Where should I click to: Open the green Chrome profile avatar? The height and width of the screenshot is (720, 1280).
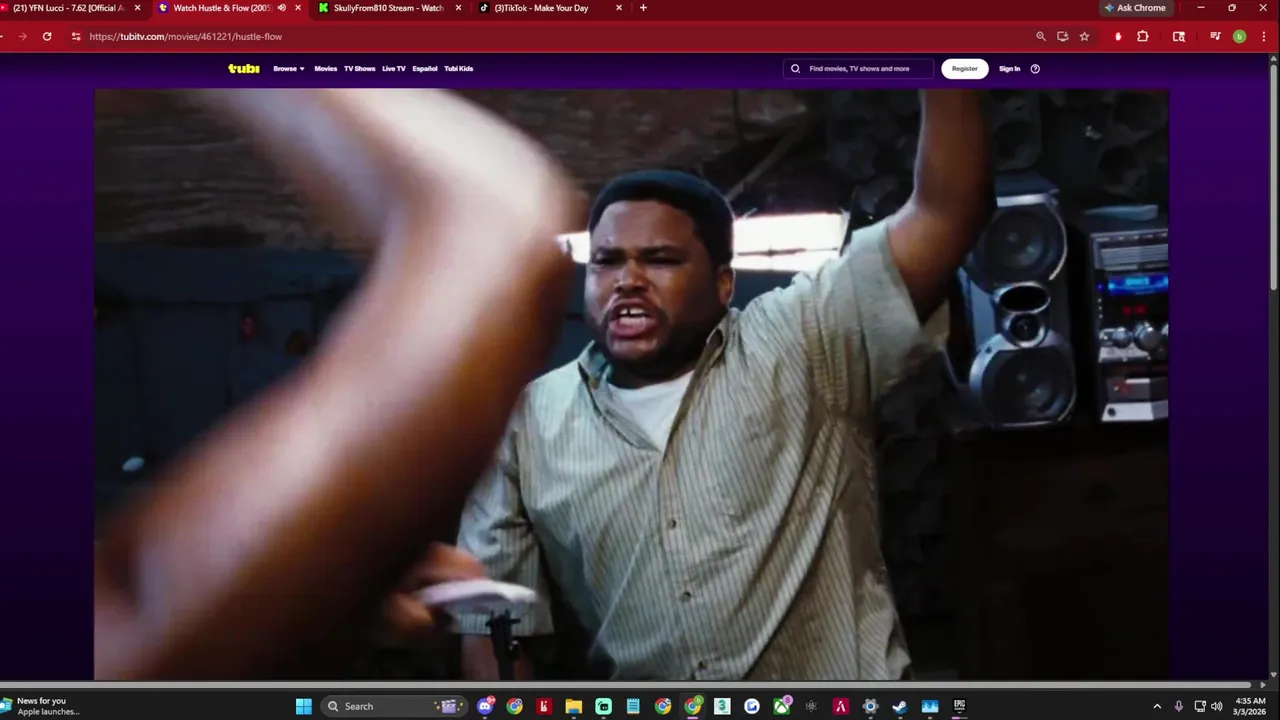pos(1240,36)
